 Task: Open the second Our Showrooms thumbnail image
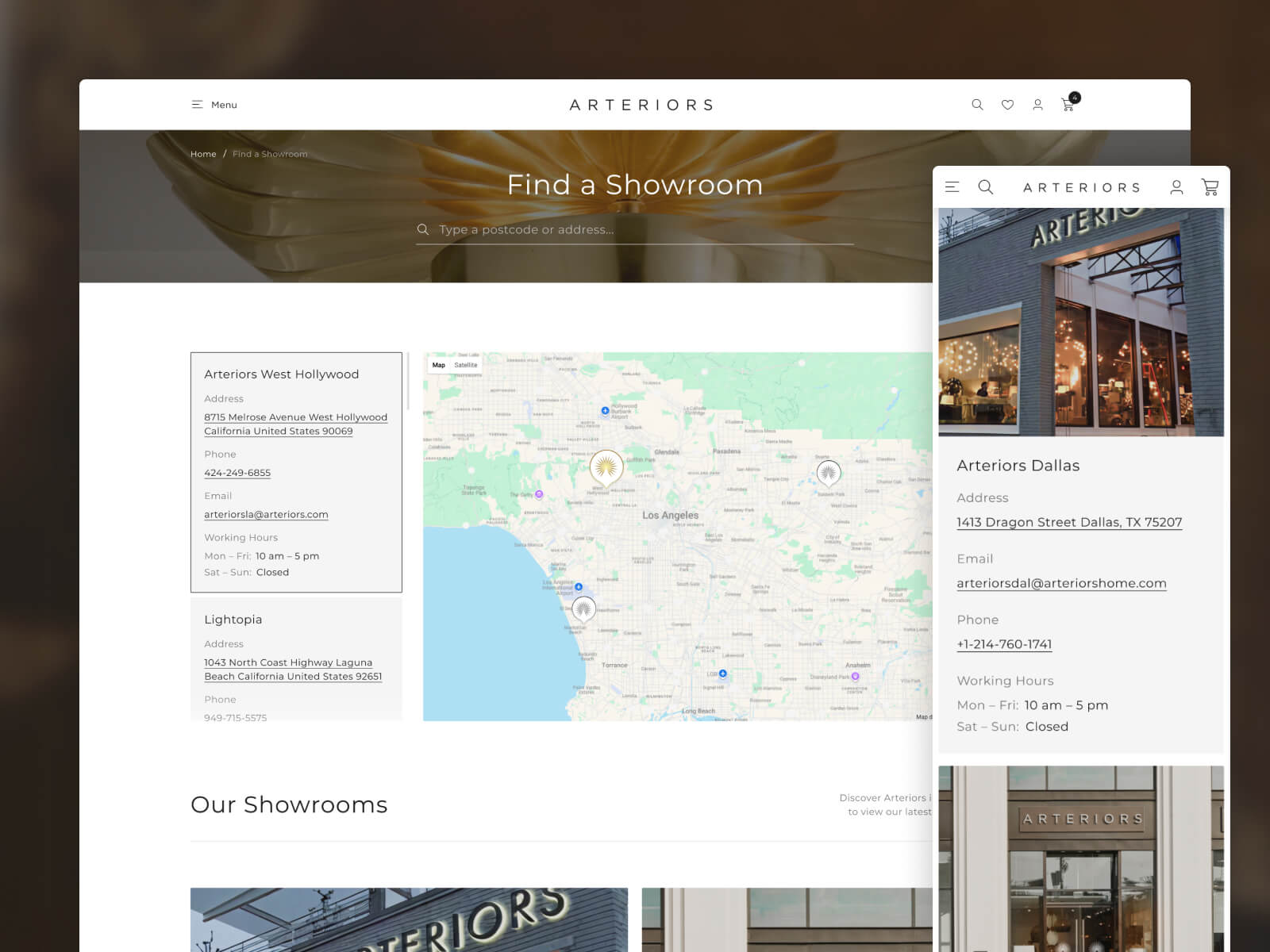pos(787,919)
